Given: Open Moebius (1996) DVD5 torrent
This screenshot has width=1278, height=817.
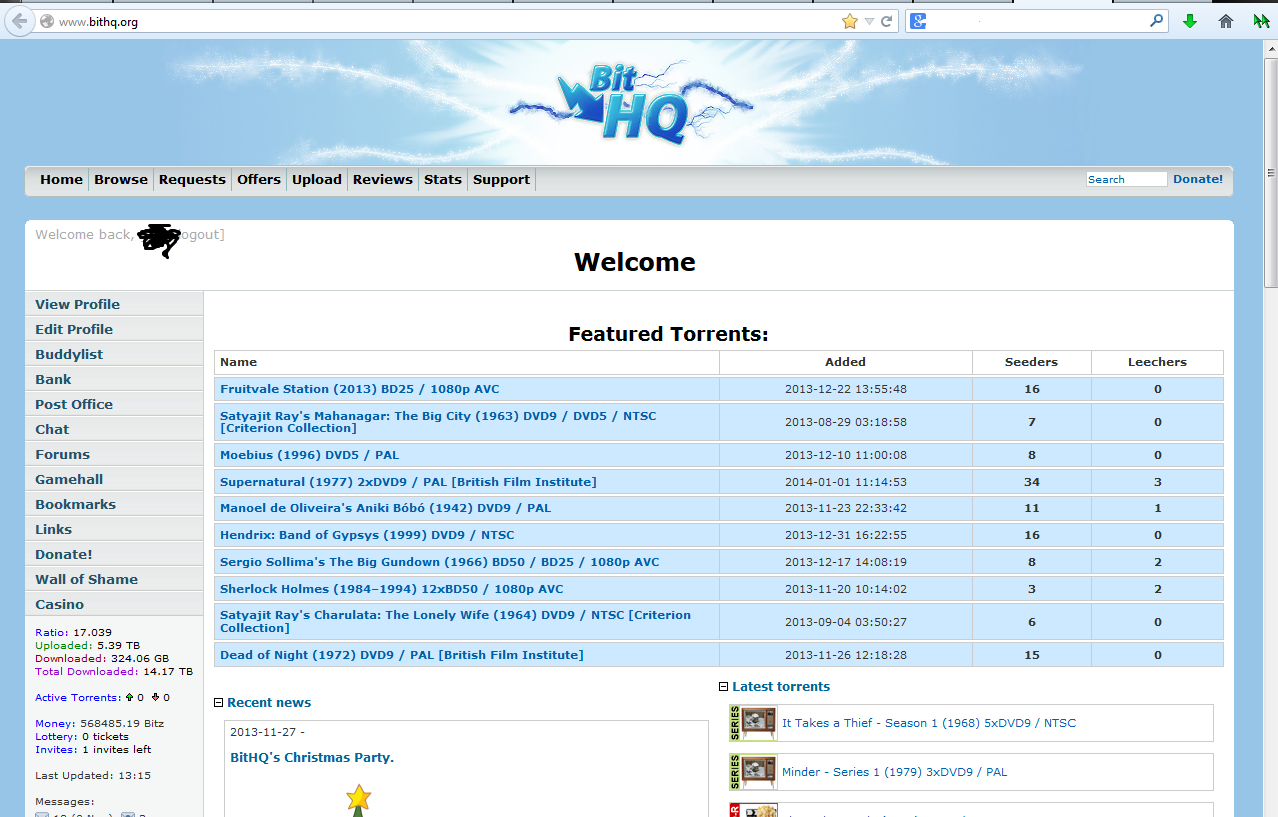Looking at the screenshot, I should point(309,455).
